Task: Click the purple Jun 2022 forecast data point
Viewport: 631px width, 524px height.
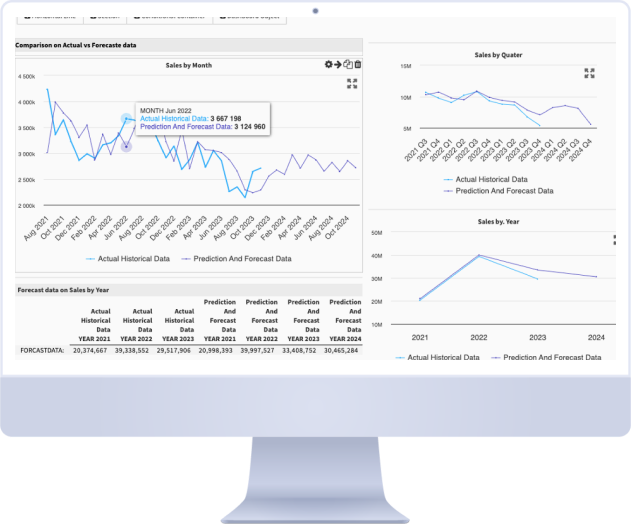Action: (x=127, y=147)
